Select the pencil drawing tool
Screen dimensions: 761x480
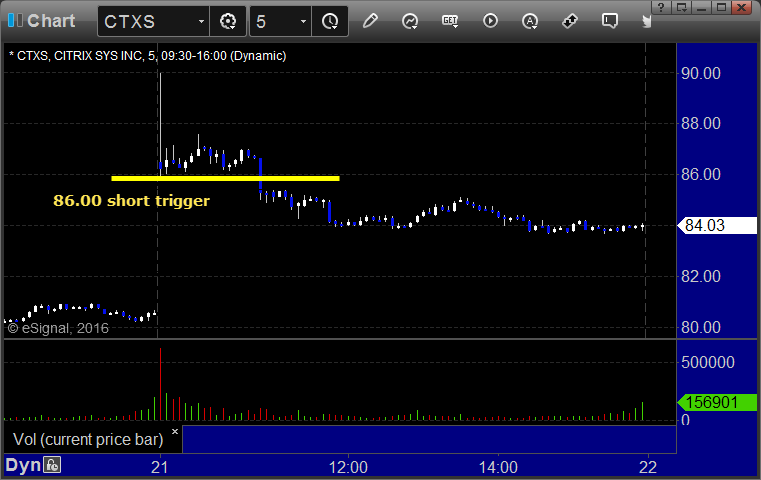(370, 21)
